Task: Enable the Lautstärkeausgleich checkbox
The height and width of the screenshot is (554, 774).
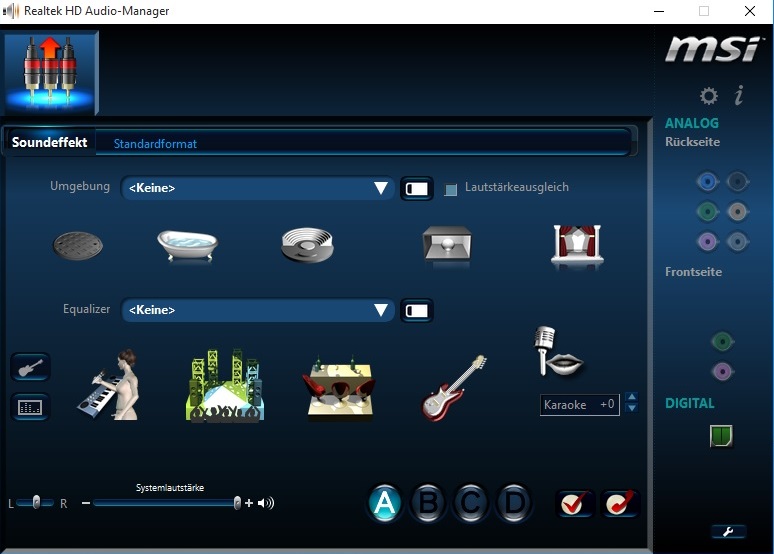Action: click(x=451, y=189)
